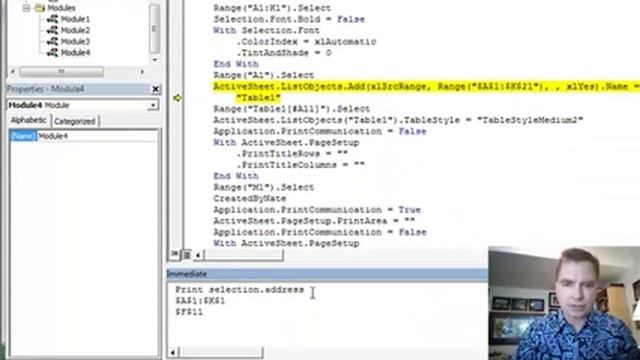Click the Selection.Font.Bold = False line
The image size is (640, 360).
pyautogui.click(x=289, y=19)
